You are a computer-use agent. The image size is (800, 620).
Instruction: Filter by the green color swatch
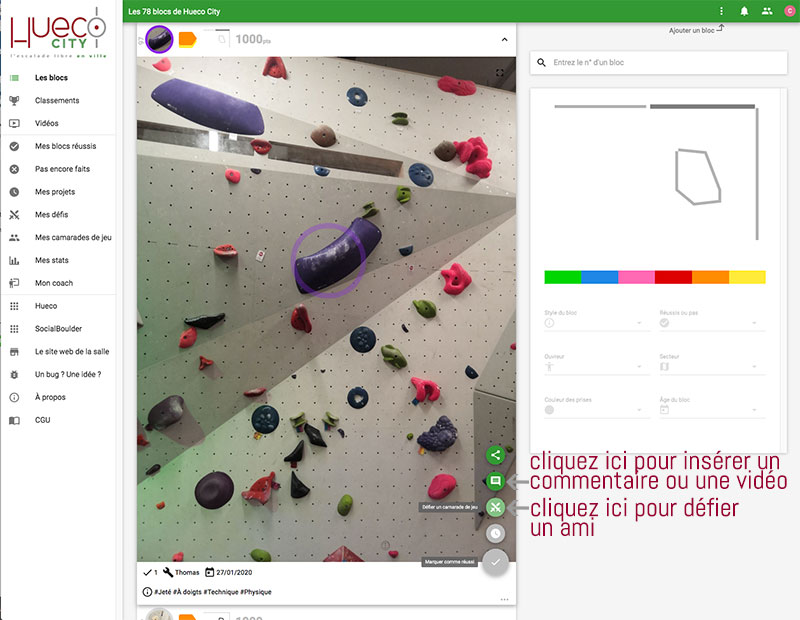point(563,277)
